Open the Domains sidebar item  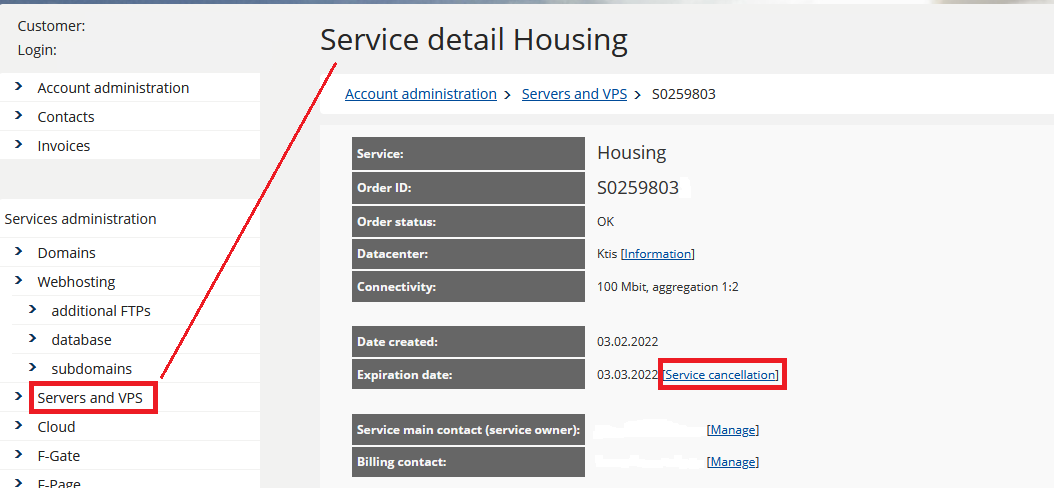(67, 253)
